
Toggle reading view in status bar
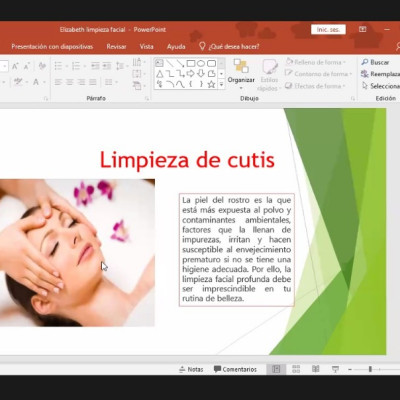tap(315, 369)
